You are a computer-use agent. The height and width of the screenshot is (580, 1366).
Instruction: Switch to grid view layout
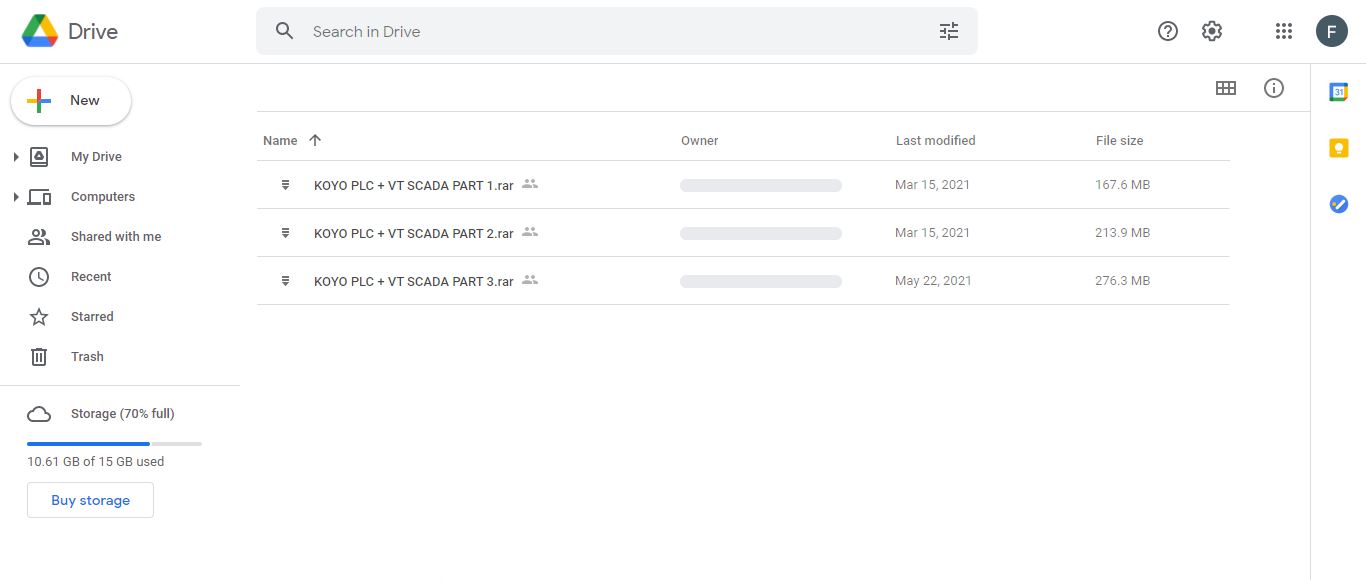pos(1226,88)
